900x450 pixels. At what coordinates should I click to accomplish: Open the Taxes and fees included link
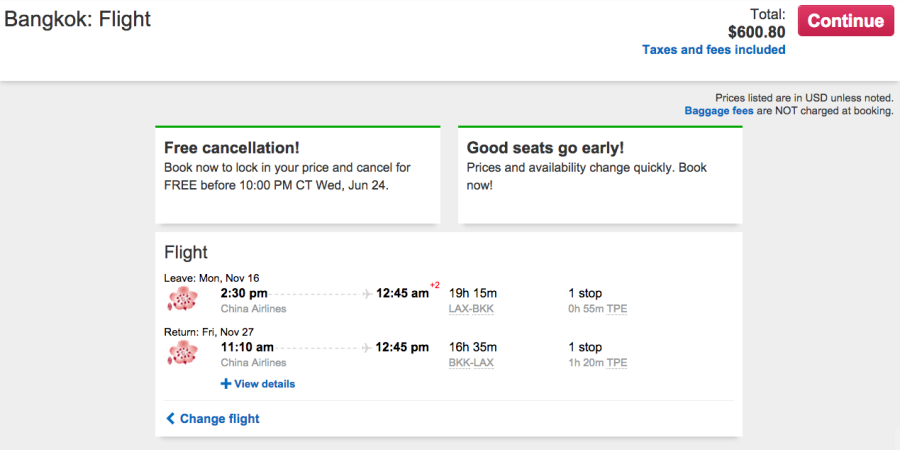[713, 50]
